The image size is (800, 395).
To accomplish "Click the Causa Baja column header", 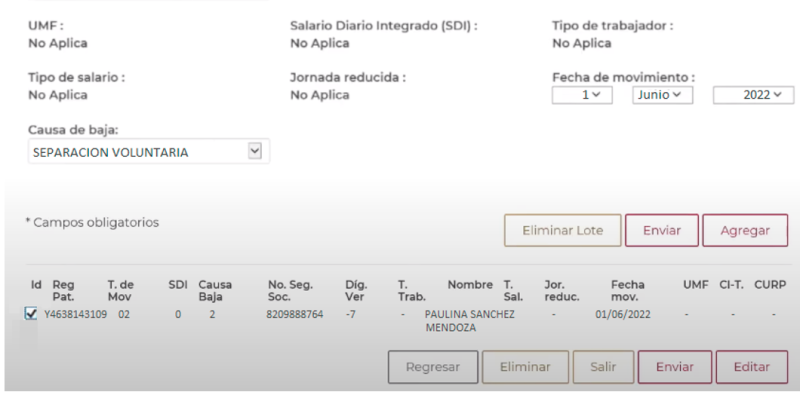I will coord(215,290).
